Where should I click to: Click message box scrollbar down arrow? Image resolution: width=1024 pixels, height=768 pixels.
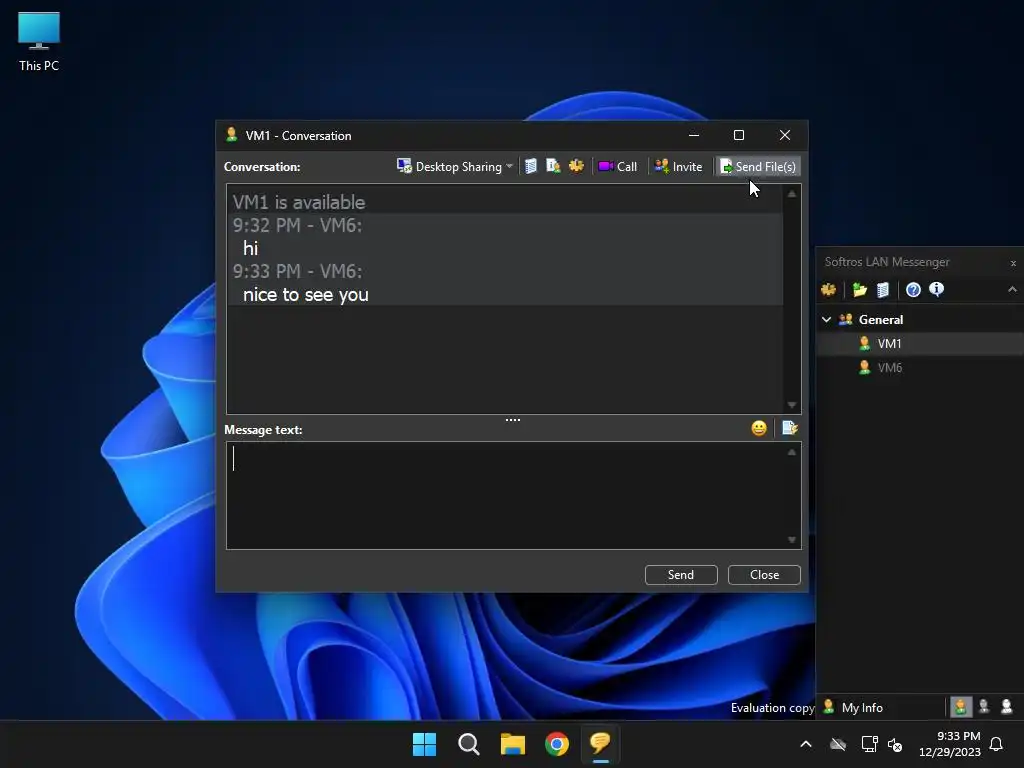point(792,539)
